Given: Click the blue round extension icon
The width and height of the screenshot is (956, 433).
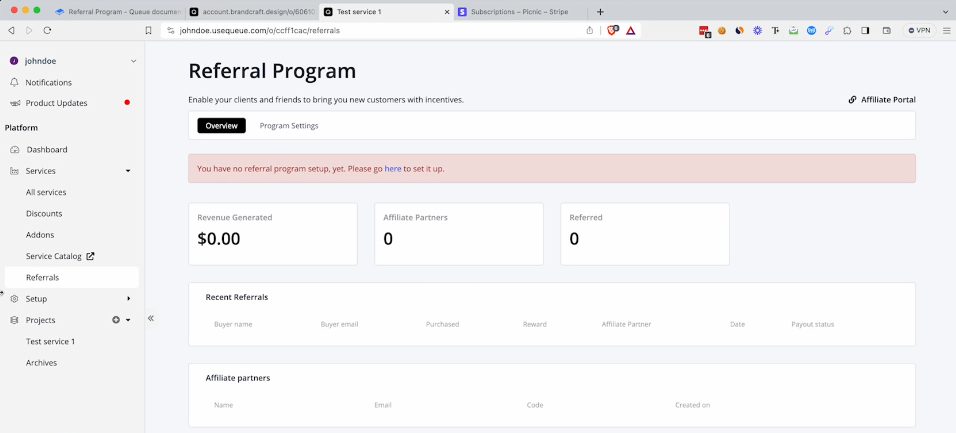Looking at the screenshot, I should pos(812,30).
